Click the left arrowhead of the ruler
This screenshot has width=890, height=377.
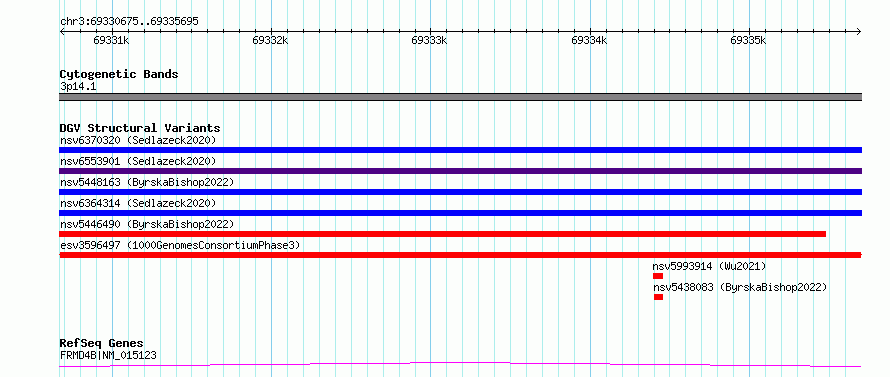point(62,31)
